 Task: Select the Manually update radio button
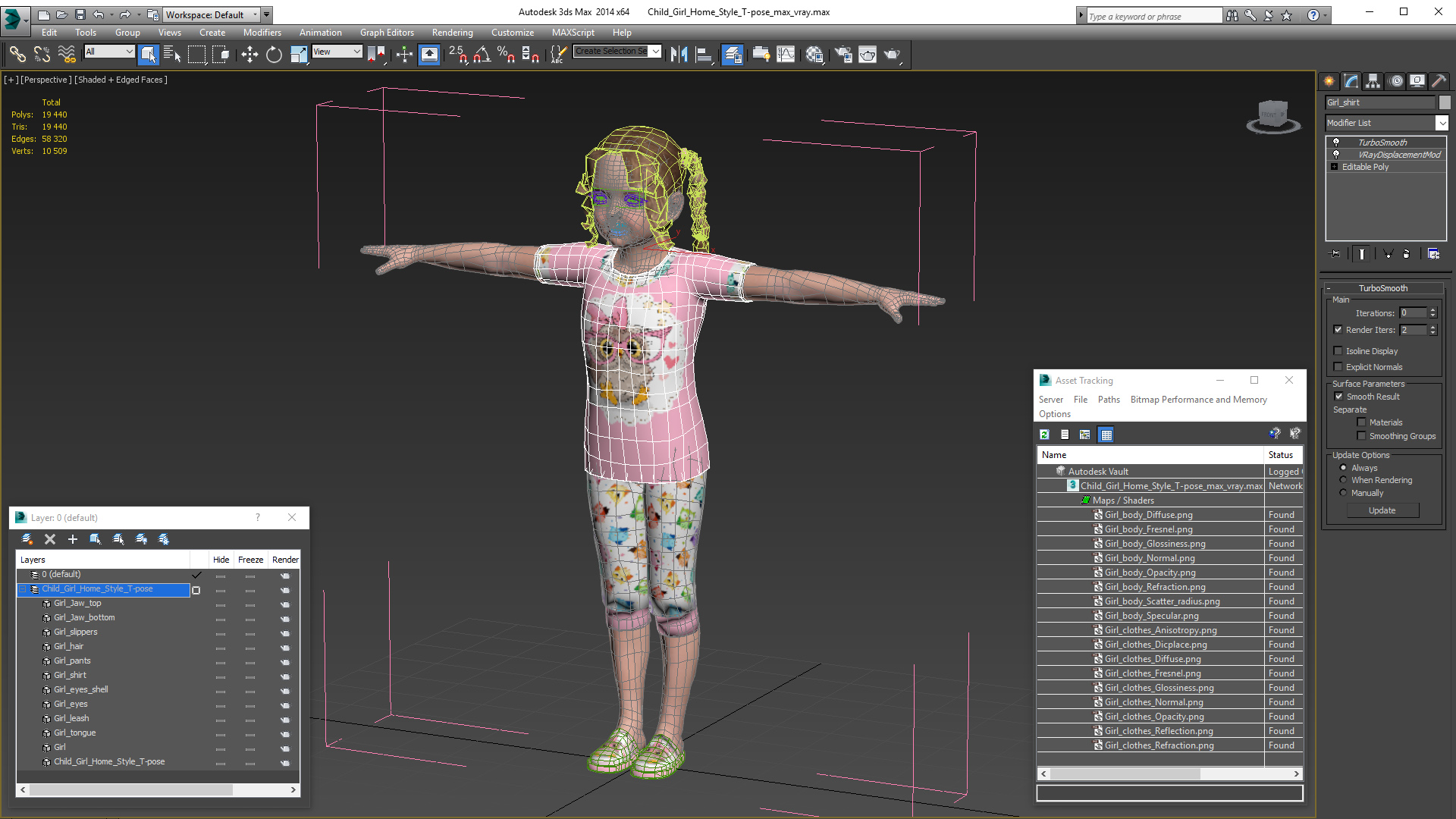click(1344, 493)
